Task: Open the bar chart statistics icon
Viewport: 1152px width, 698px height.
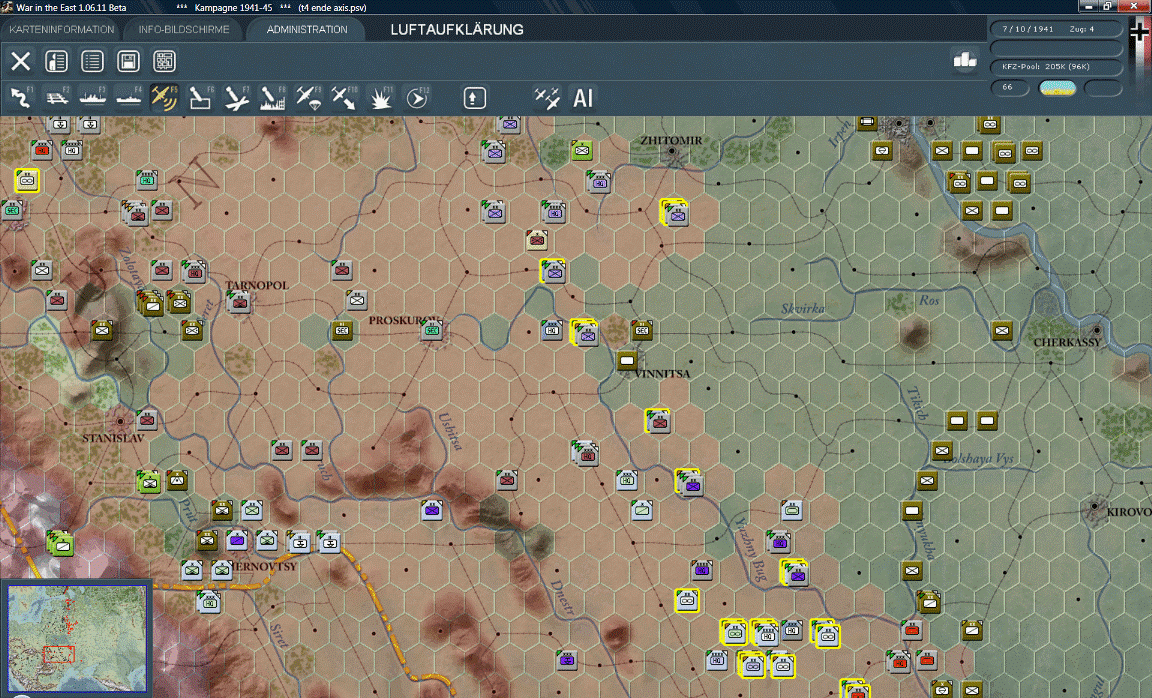Action: coord(965,60)
